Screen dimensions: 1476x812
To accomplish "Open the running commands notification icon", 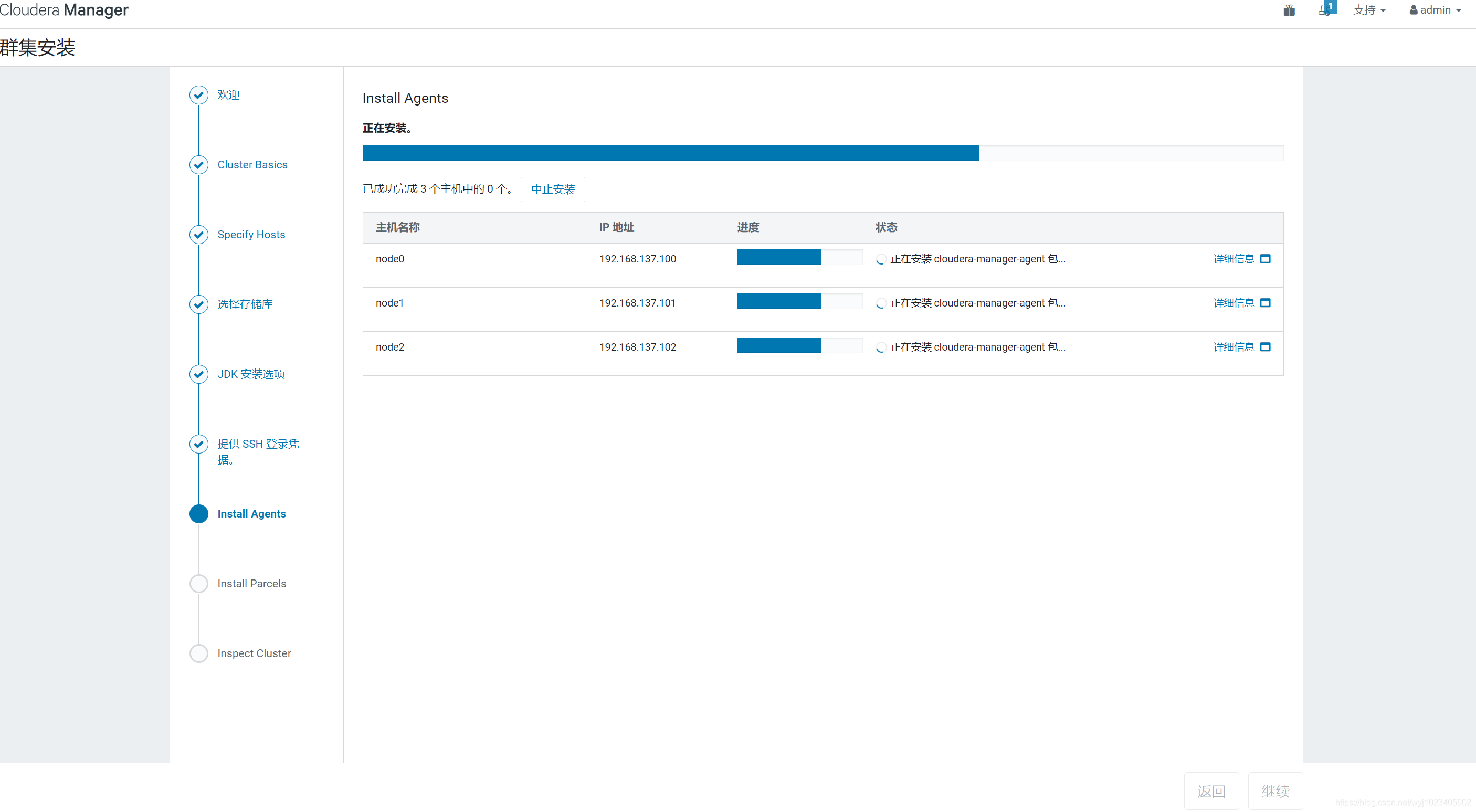I will point(1325,10).
